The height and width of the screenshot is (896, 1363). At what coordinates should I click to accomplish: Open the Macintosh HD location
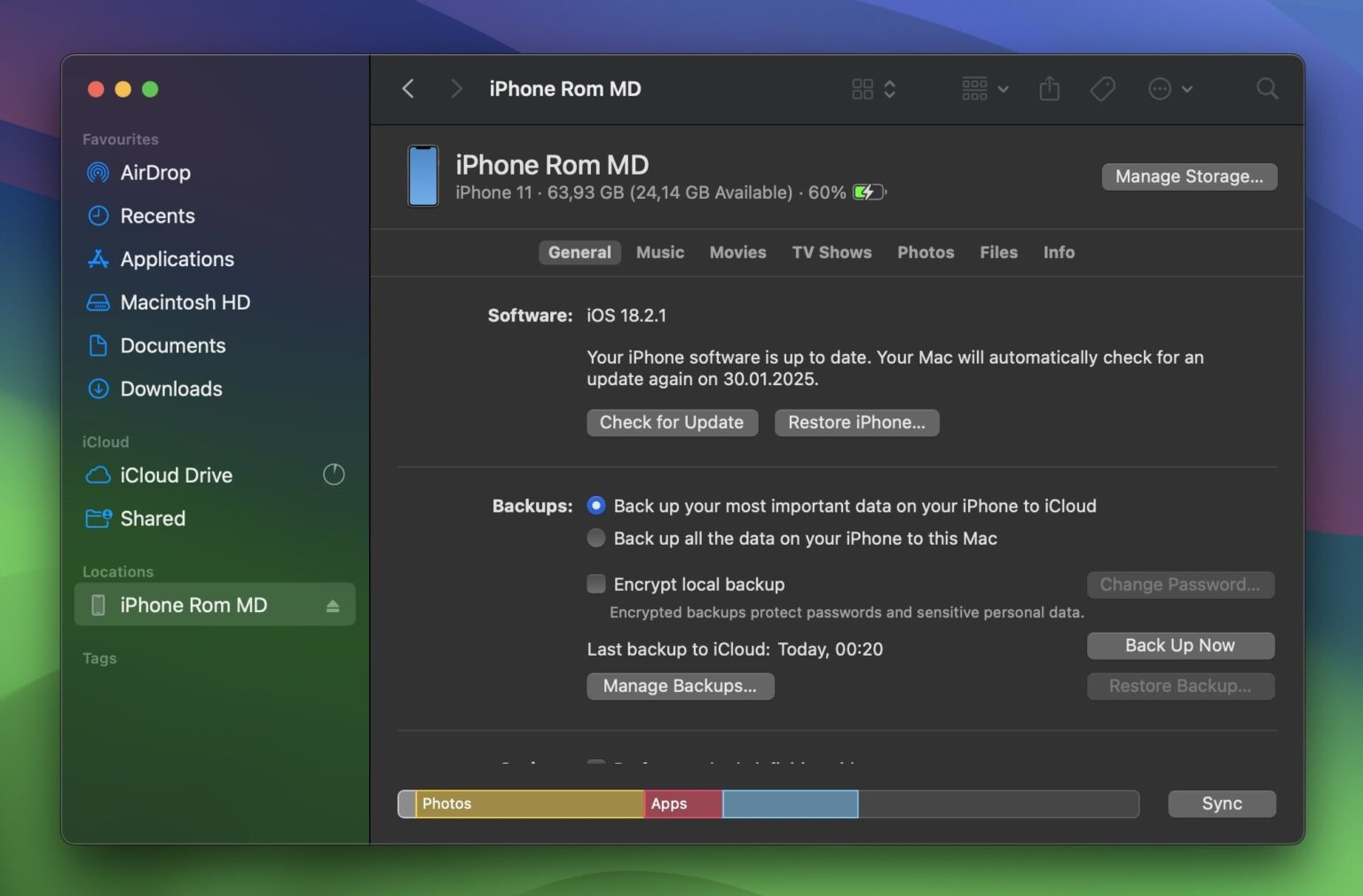point(185,303)
